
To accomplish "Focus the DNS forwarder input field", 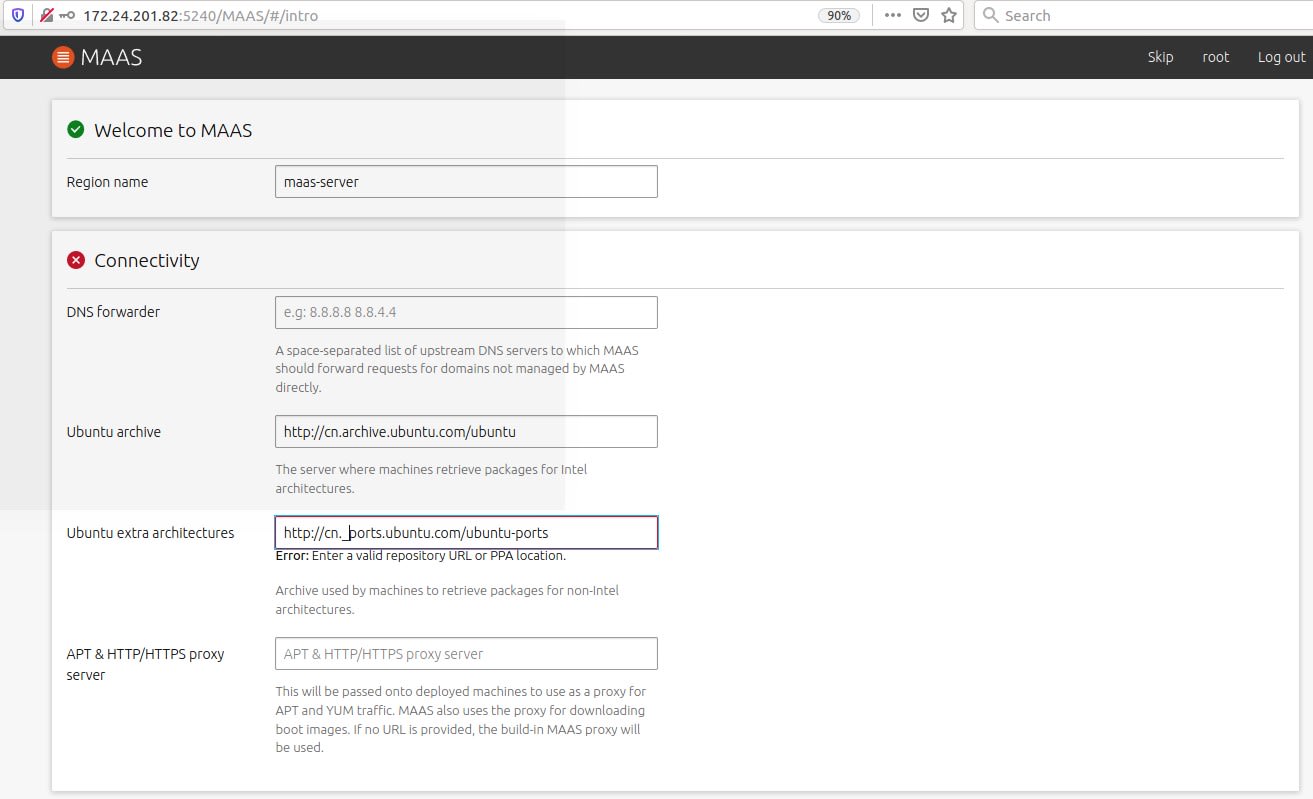I will [466, 312].
